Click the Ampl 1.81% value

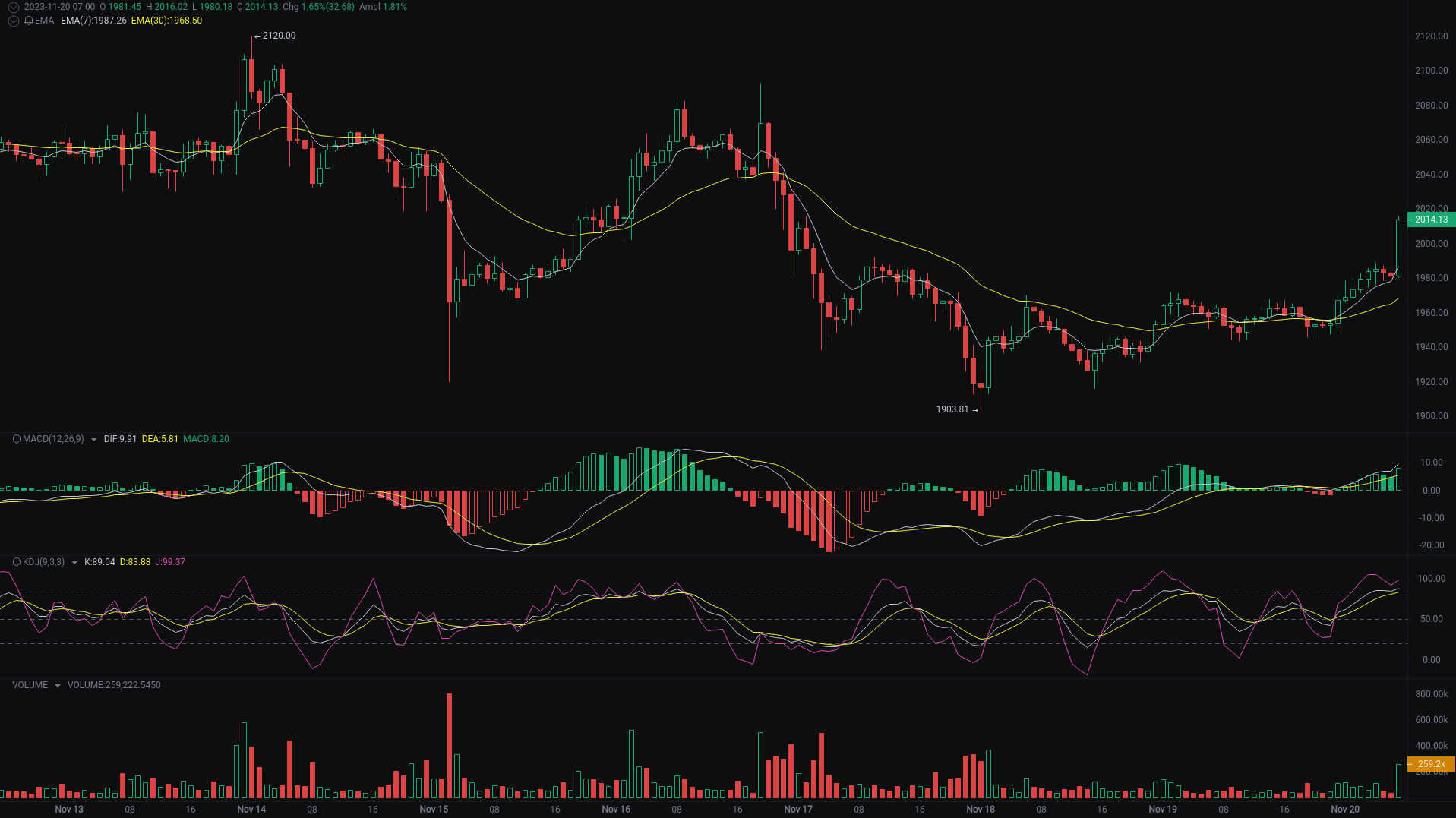(x=383, y=7)
